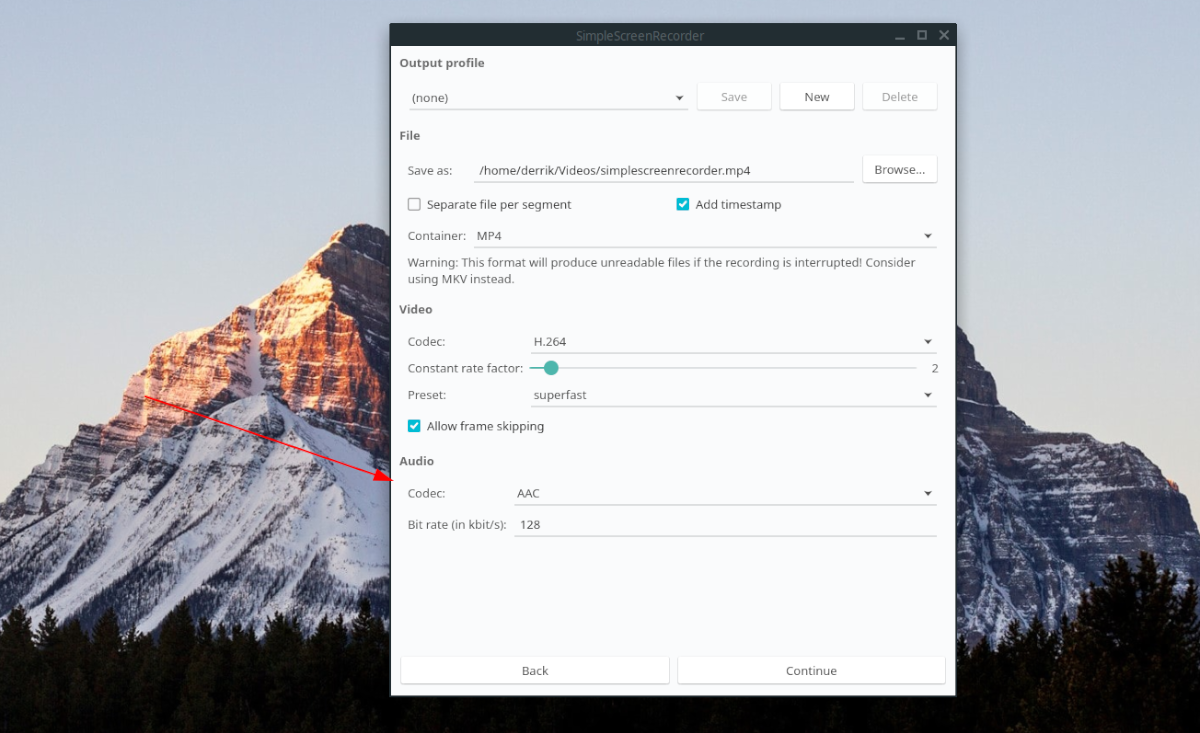Image resolution: width=1200 pixels, height=733 pixels.
Task: Click the Constant rate factor slider handle
Action: pyautogui.click(x=550, y=368)
